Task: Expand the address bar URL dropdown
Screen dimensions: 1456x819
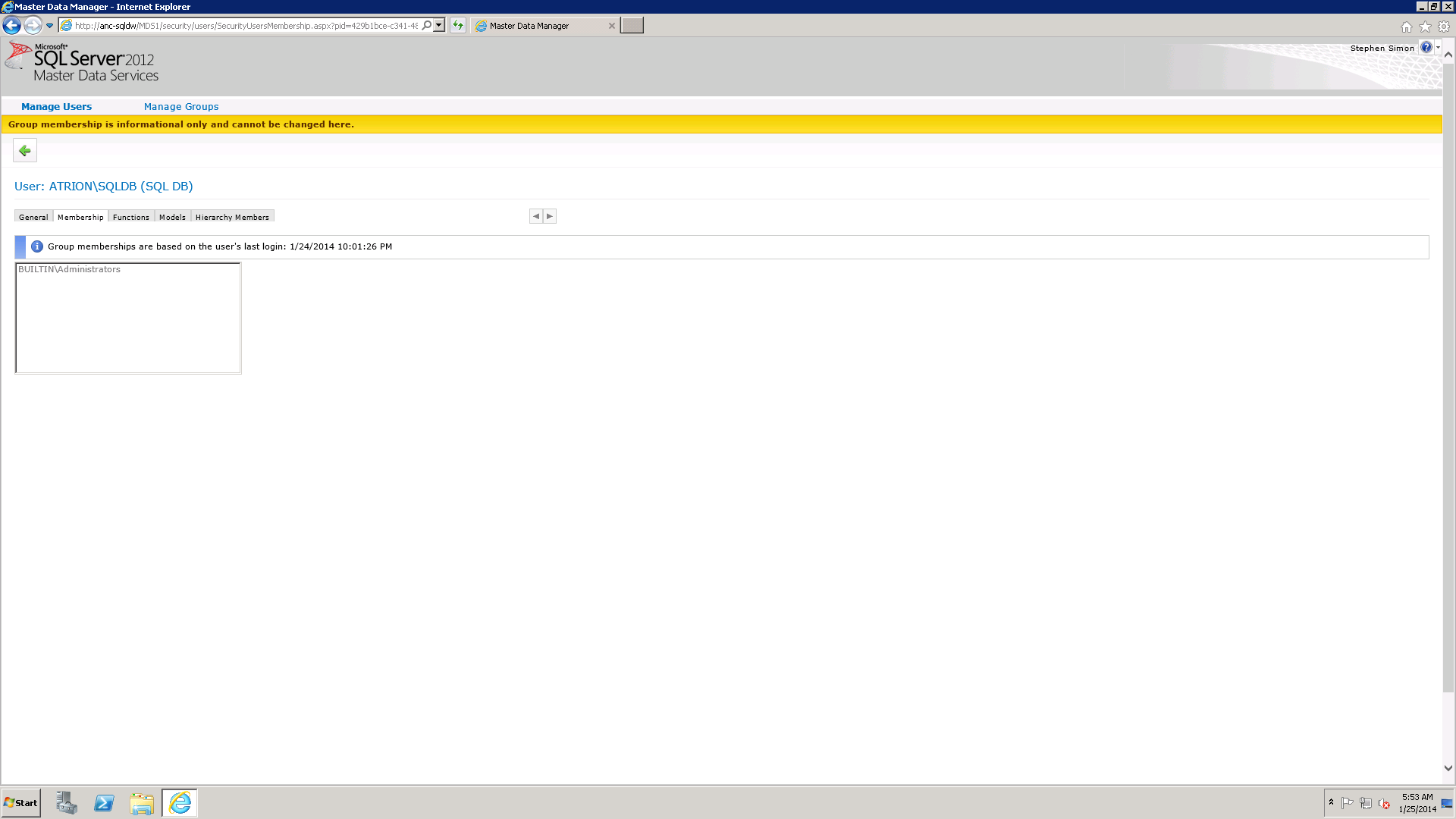Action: coord(439,26)
